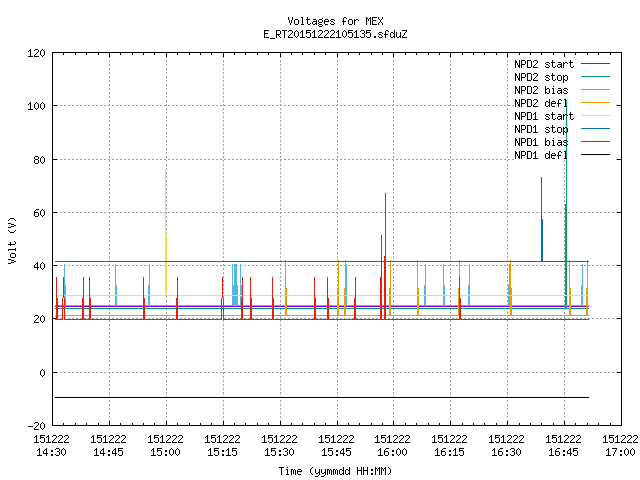Click the 'NPD2 stop' legend label
The height and width of the screenshot is (480, 640).
541,77
